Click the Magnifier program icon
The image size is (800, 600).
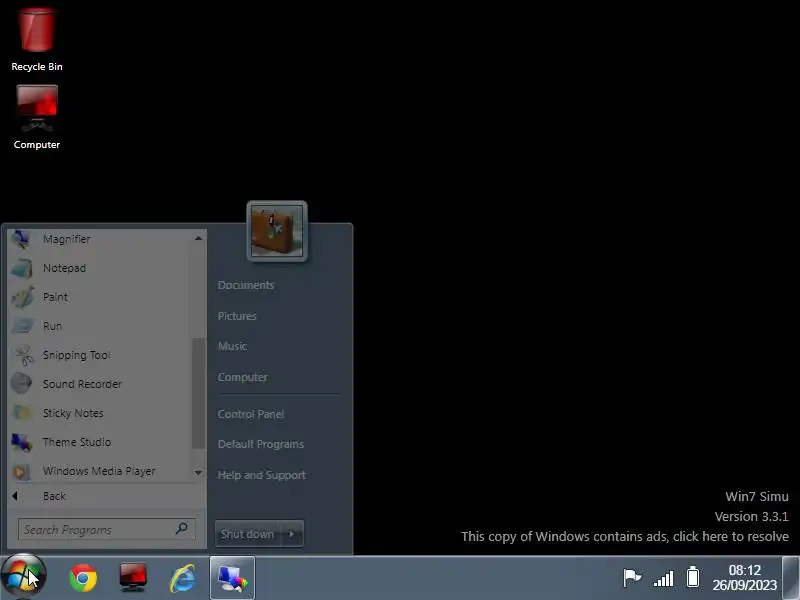tap(21, 239)
